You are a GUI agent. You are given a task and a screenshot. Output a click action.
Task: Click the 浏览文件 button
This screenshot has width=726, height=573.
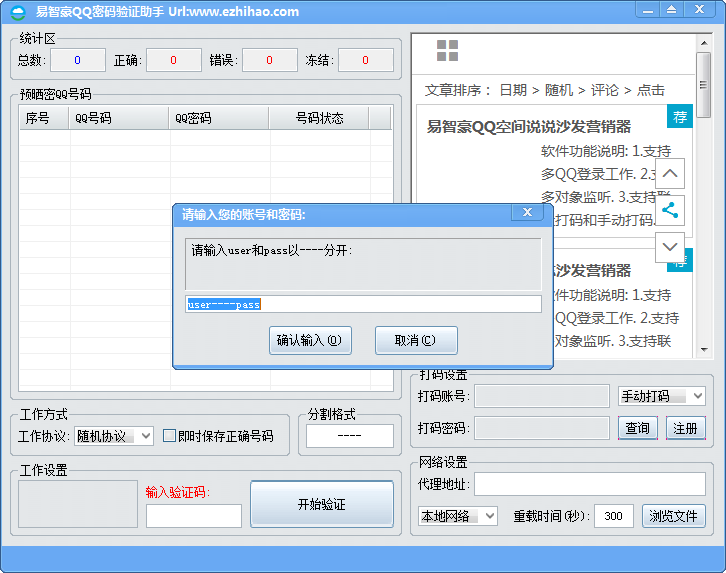[x=674, y=516]
